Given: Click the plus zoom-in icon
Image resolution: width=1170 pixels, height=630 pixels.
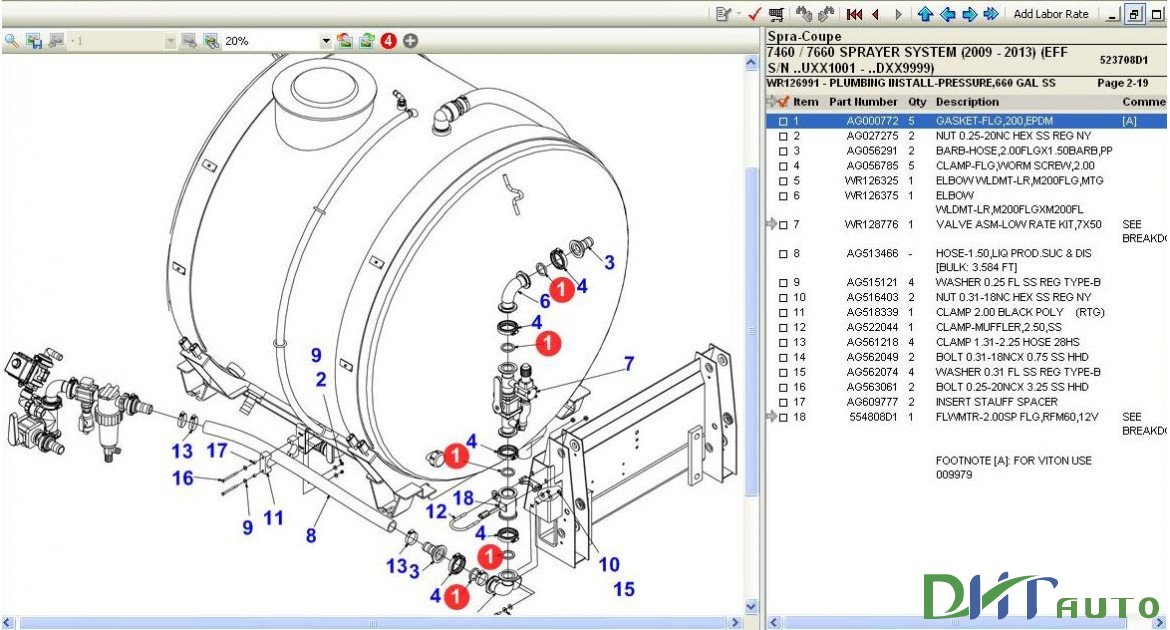Looking at the screenshot, I should click(409, 42).
